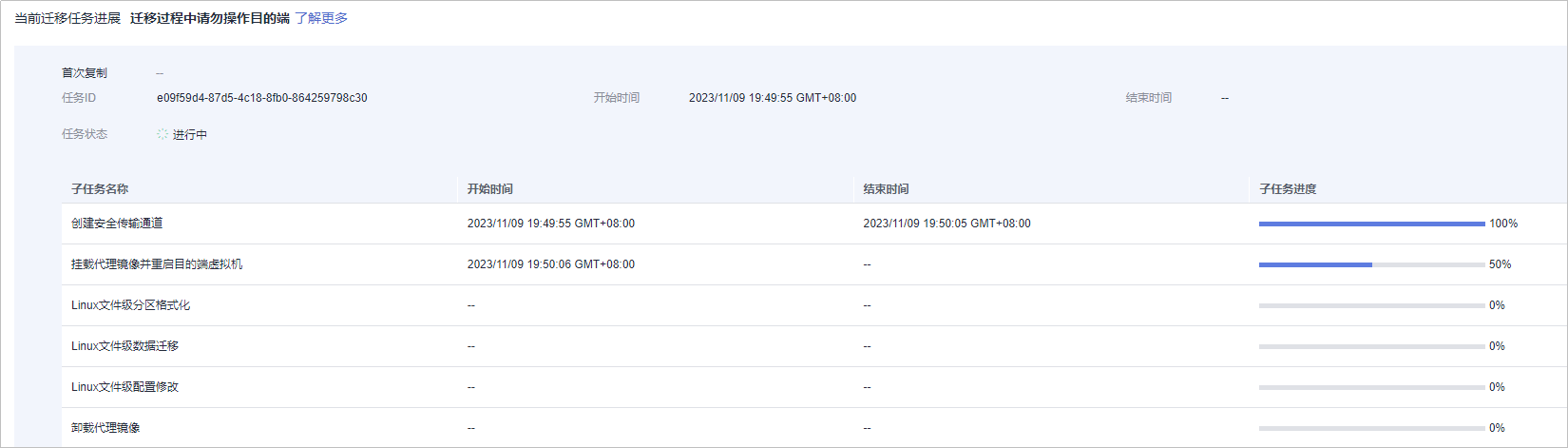Click the 卸载代理镜像 progress bar
This screenshot has height=448, width=1568.
coord(1371,428)
